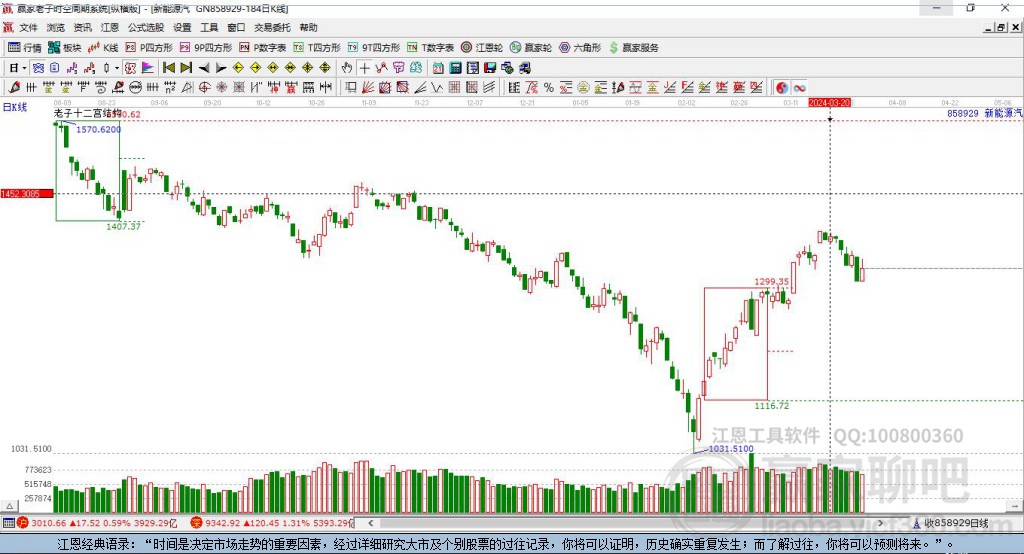Click the 板块 toolbar button

pyautogui.click(x=65, y=48)
